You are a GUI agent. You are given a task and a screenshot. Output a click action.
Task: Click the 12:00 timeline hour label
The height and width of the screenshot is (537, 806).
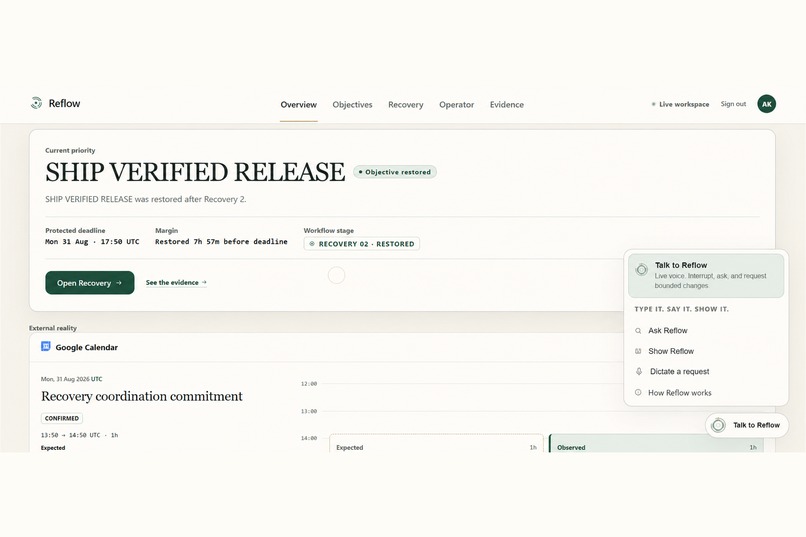(309, 384)
